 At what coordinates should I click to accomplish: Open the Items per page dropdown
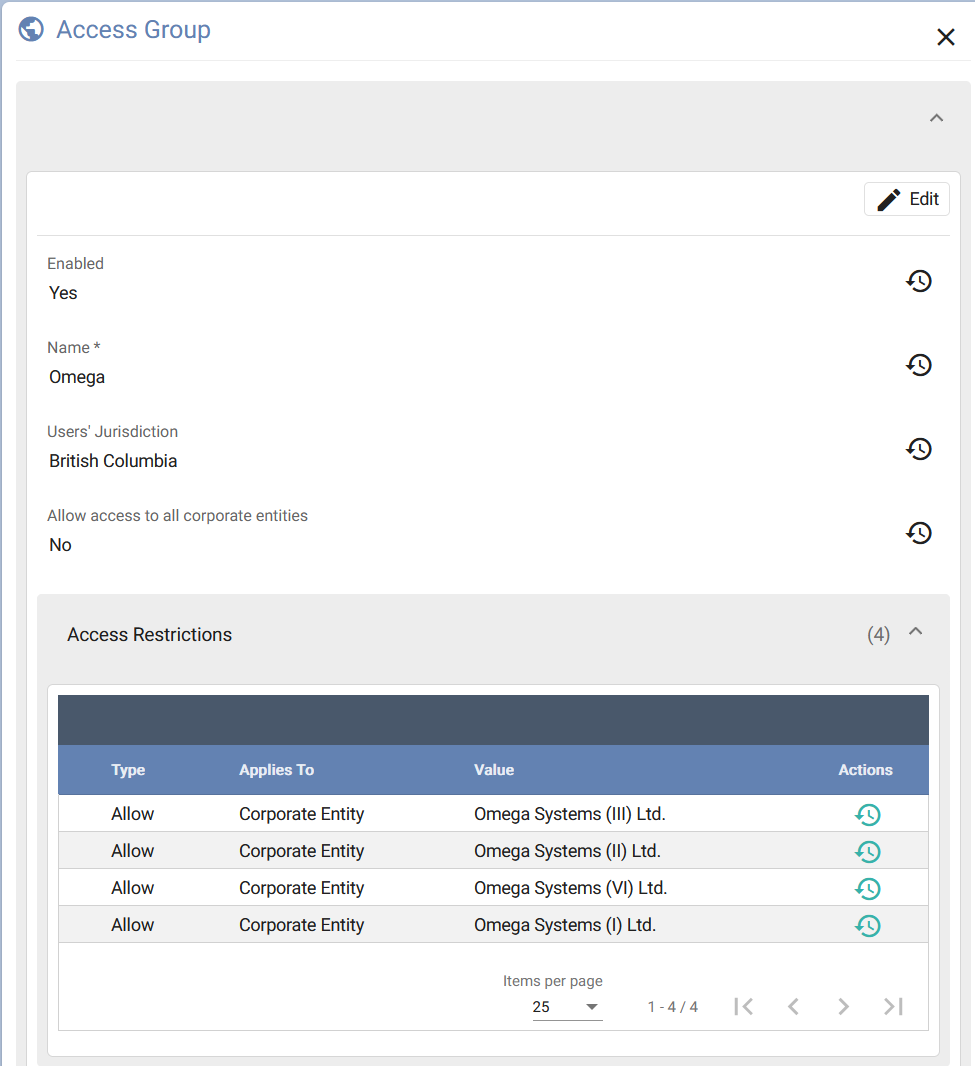[567, 1007]
